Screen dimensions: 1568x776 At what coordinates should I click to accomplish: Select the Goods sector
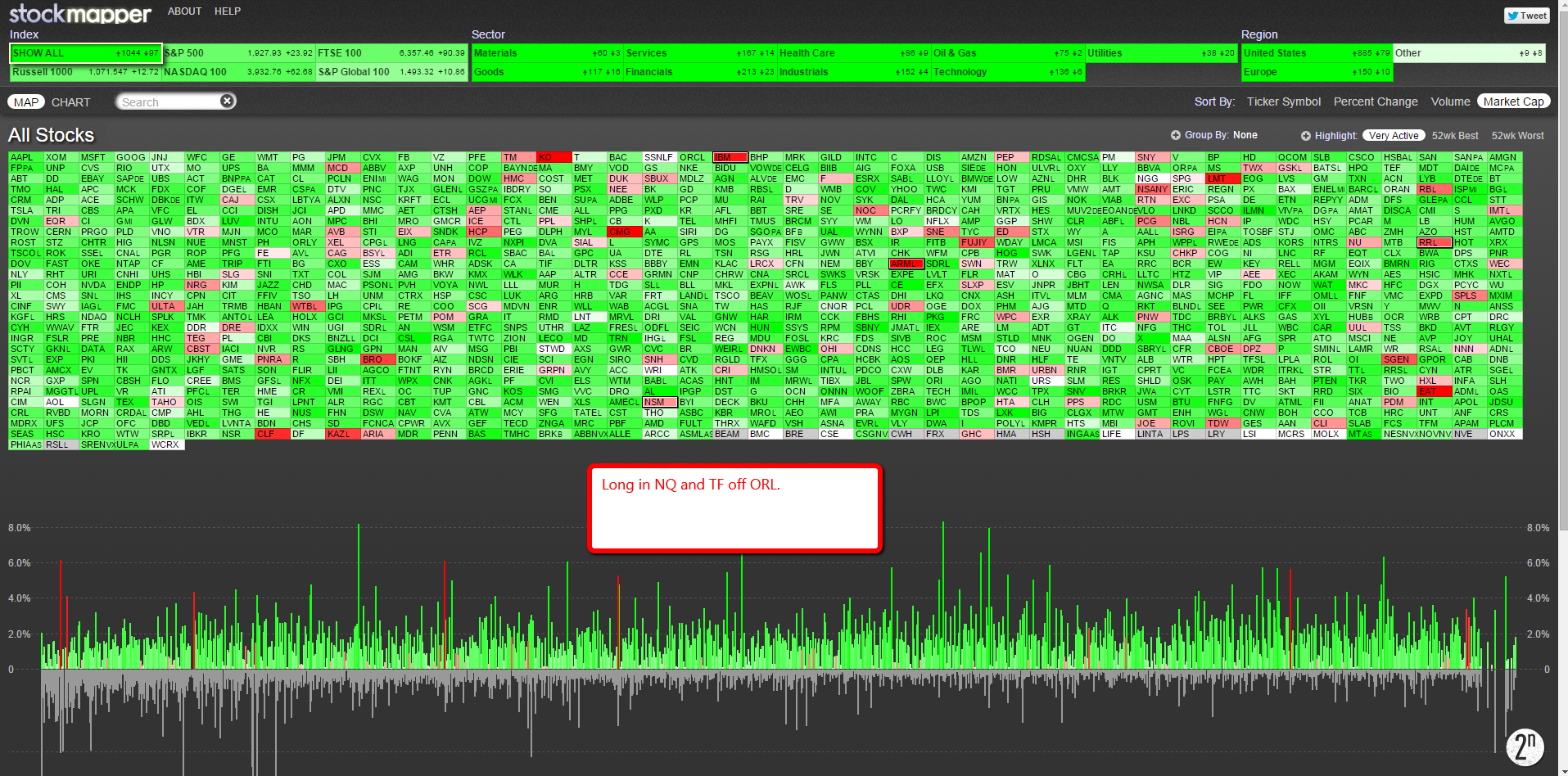547,72
